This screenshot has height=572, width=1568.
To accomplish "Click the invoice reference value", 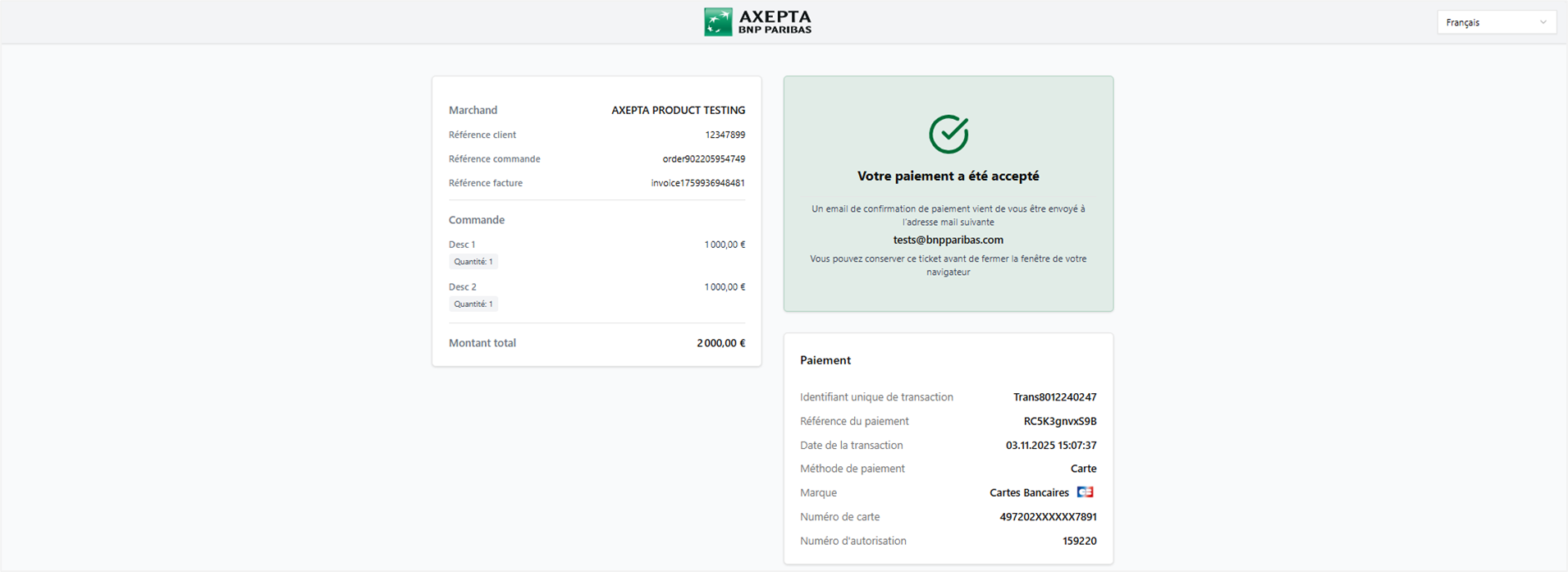I will pos(697,183).
